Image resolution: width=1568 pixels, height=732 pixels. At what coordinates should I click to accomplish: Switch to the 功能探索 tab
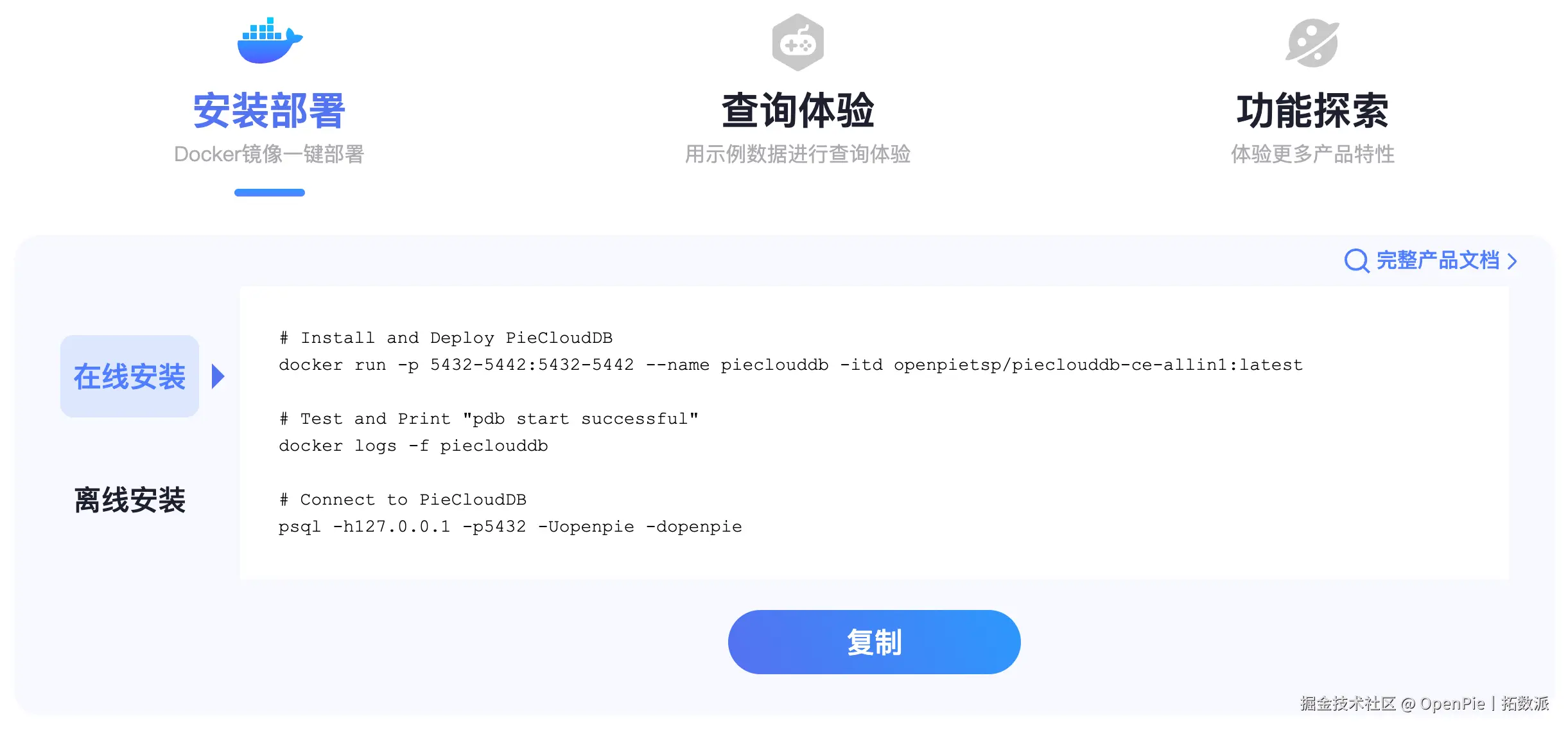[1312, 110]
